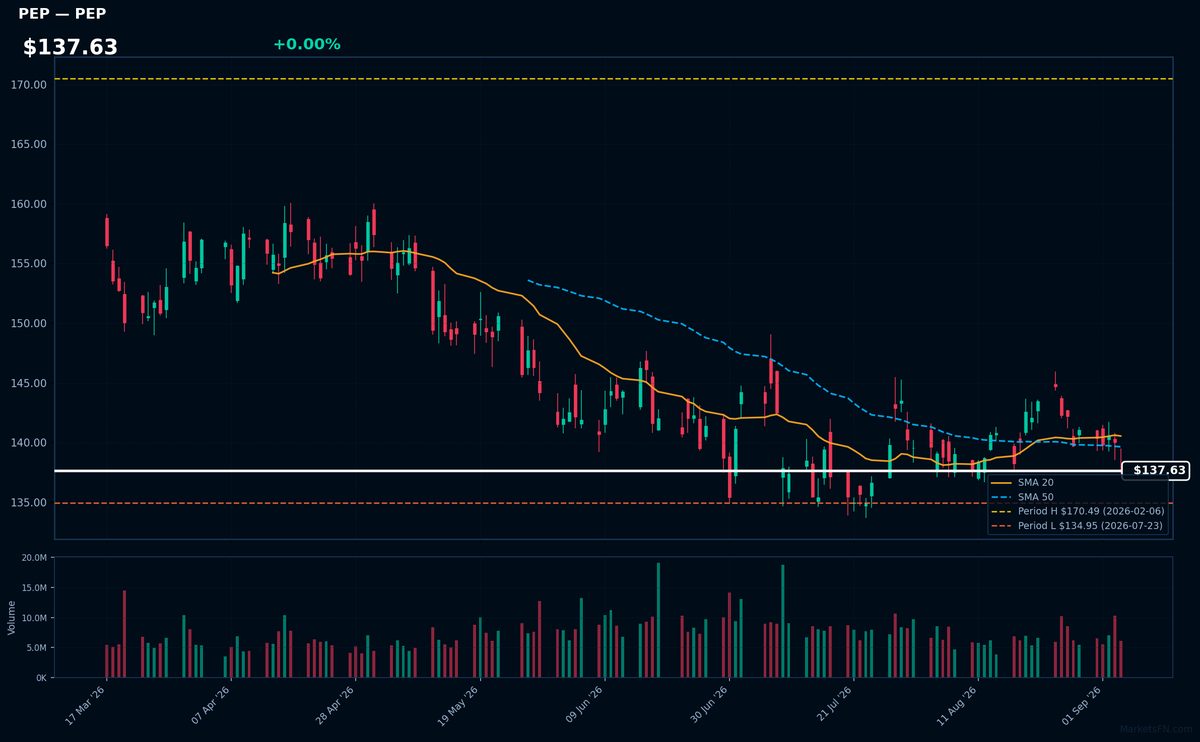The image size is (1200, 742).
Task: Select the SMA 50 legend entry
Action: [1035, 497]
